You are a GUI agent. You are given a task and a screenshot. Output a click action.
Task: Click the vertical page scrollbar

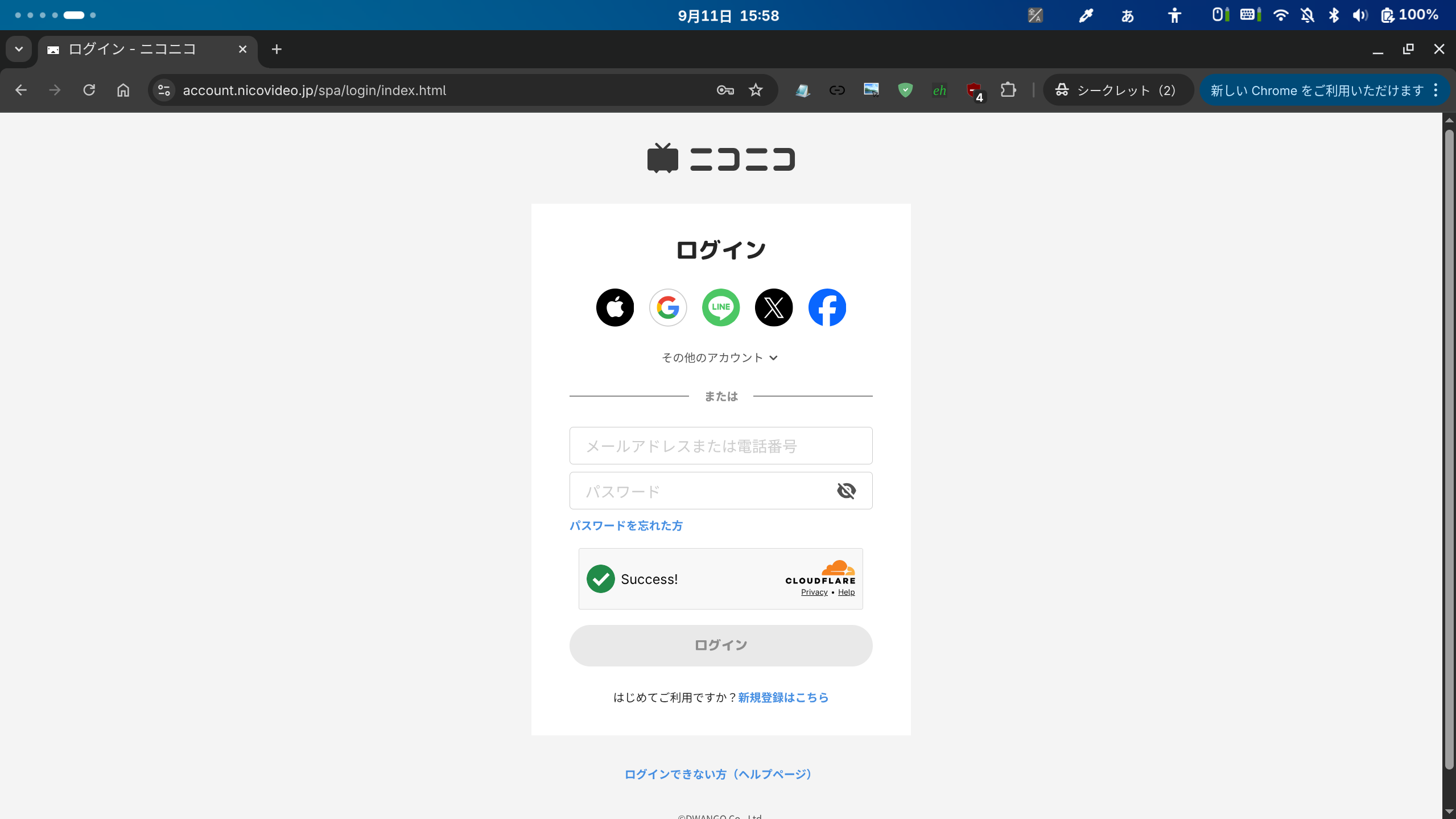tap(1449, 450)
